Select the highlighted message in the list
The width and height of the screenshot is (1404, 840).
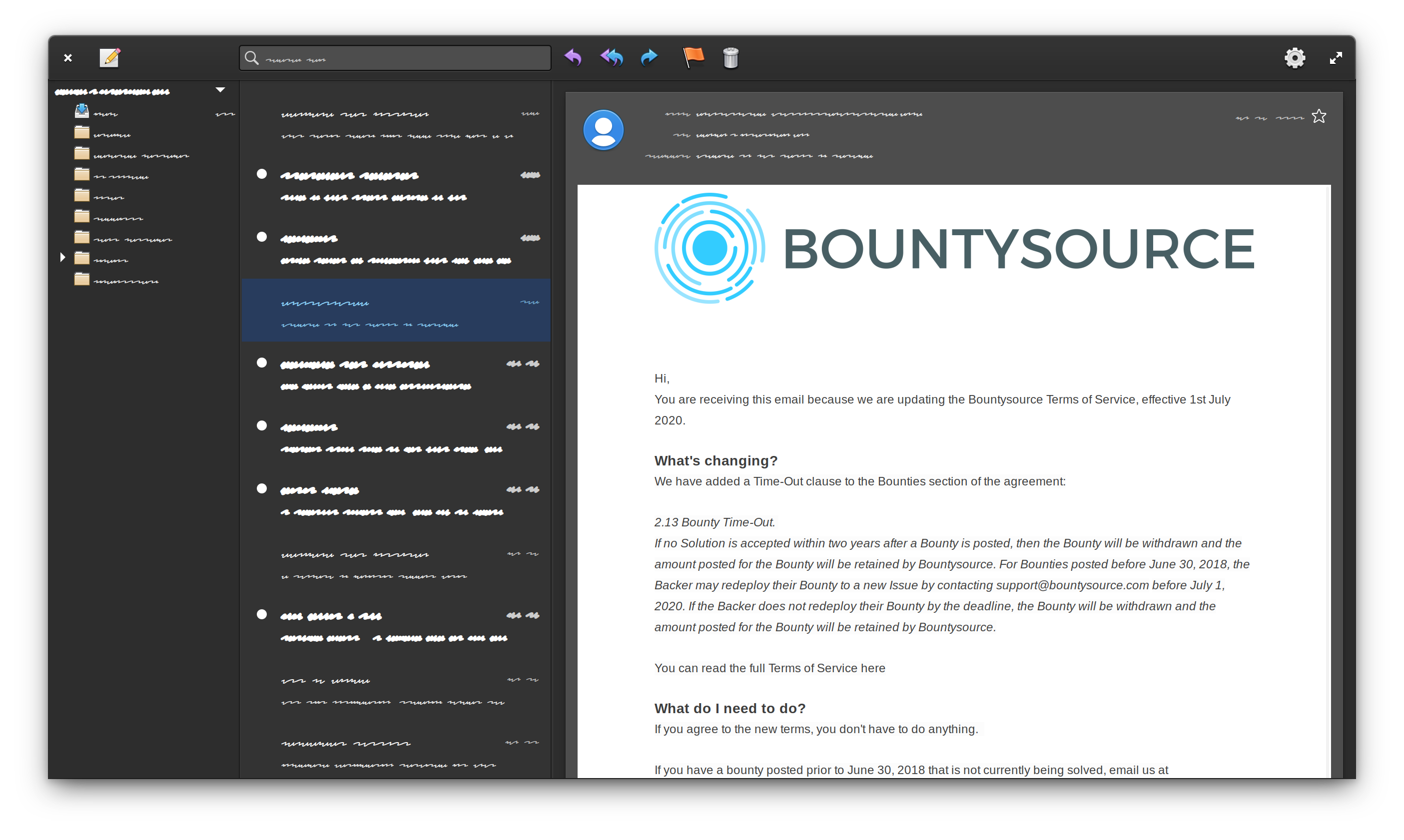(396, 310)
